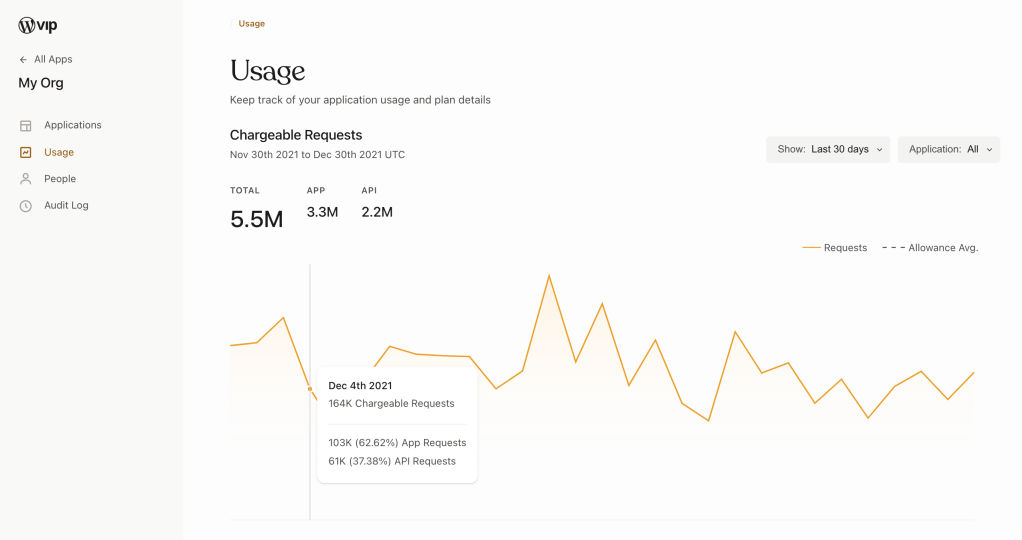Open the Application All dropdown
Screen dimensions: 1022x540
point(948,150)
